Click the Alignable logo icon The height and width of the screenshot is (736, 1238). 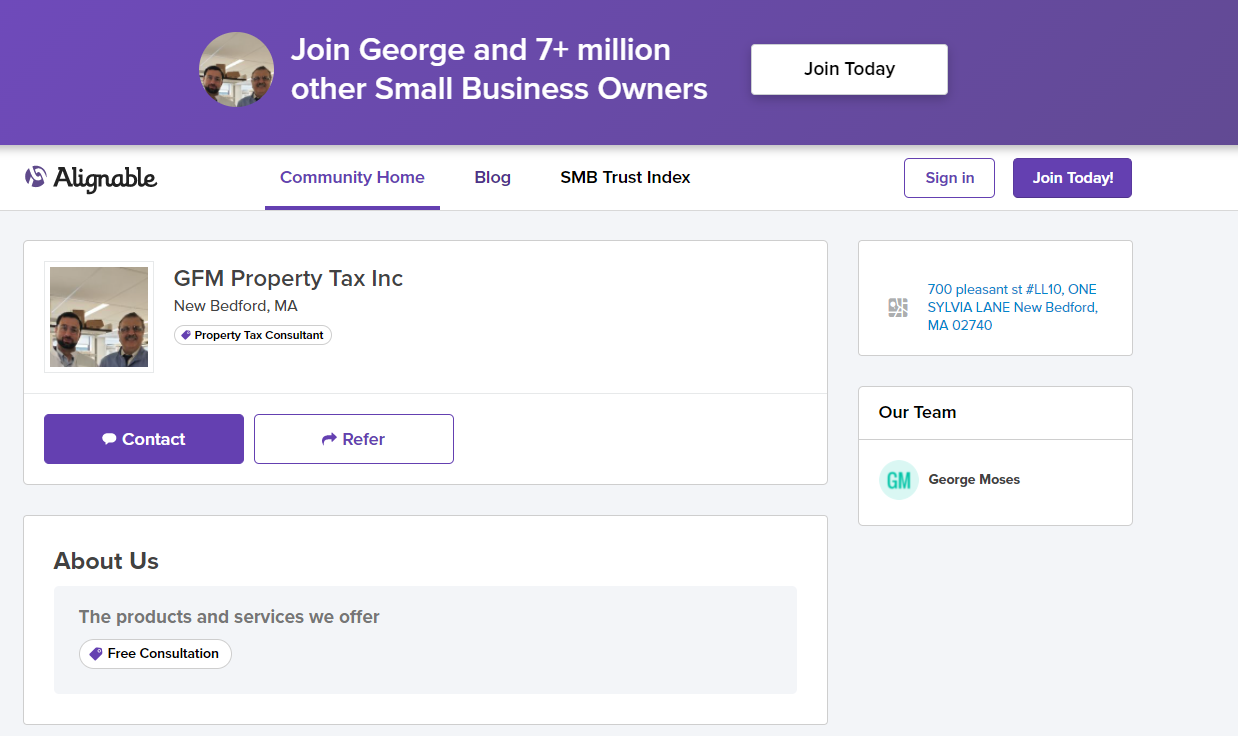tap(36, 177)
